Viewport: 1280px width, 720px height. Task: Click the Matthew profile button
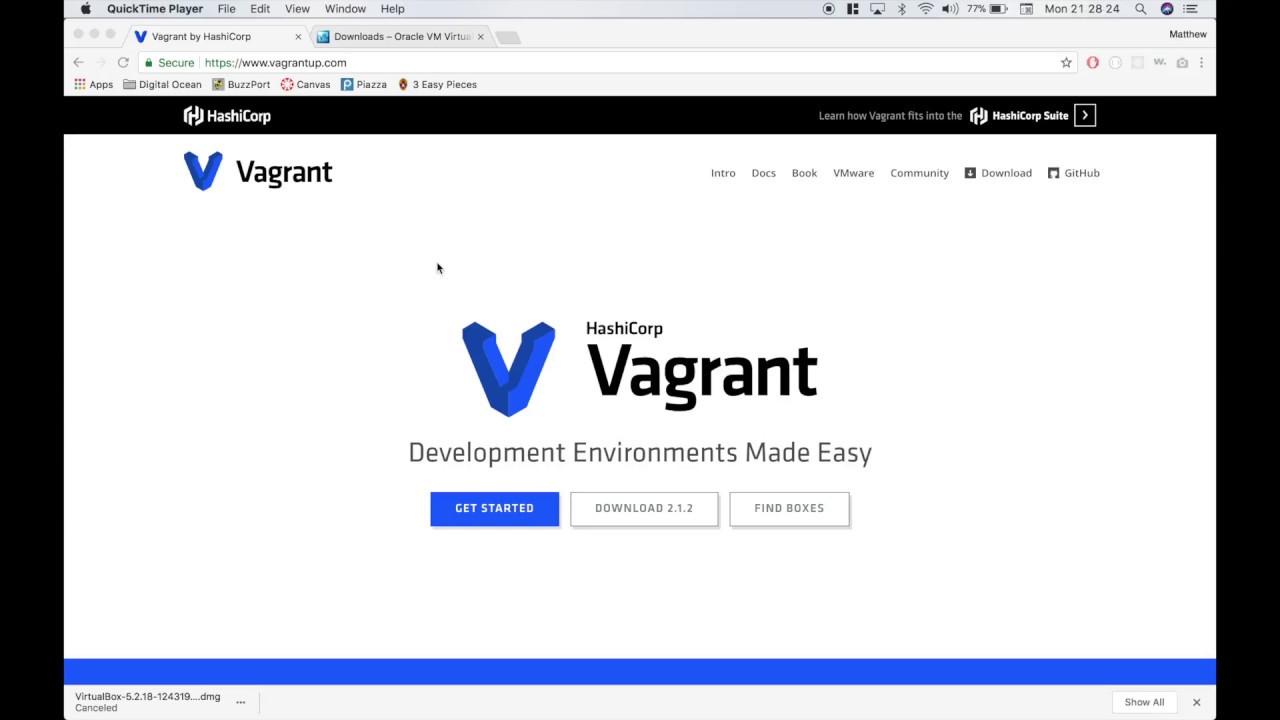click(x=1188, y=34)
